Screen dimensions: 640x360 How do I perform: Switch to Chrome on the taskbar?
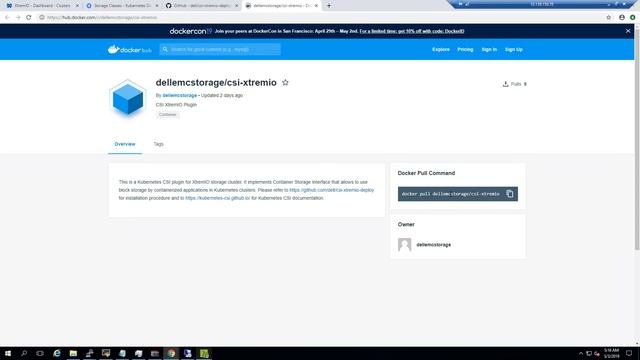(171, 353)
